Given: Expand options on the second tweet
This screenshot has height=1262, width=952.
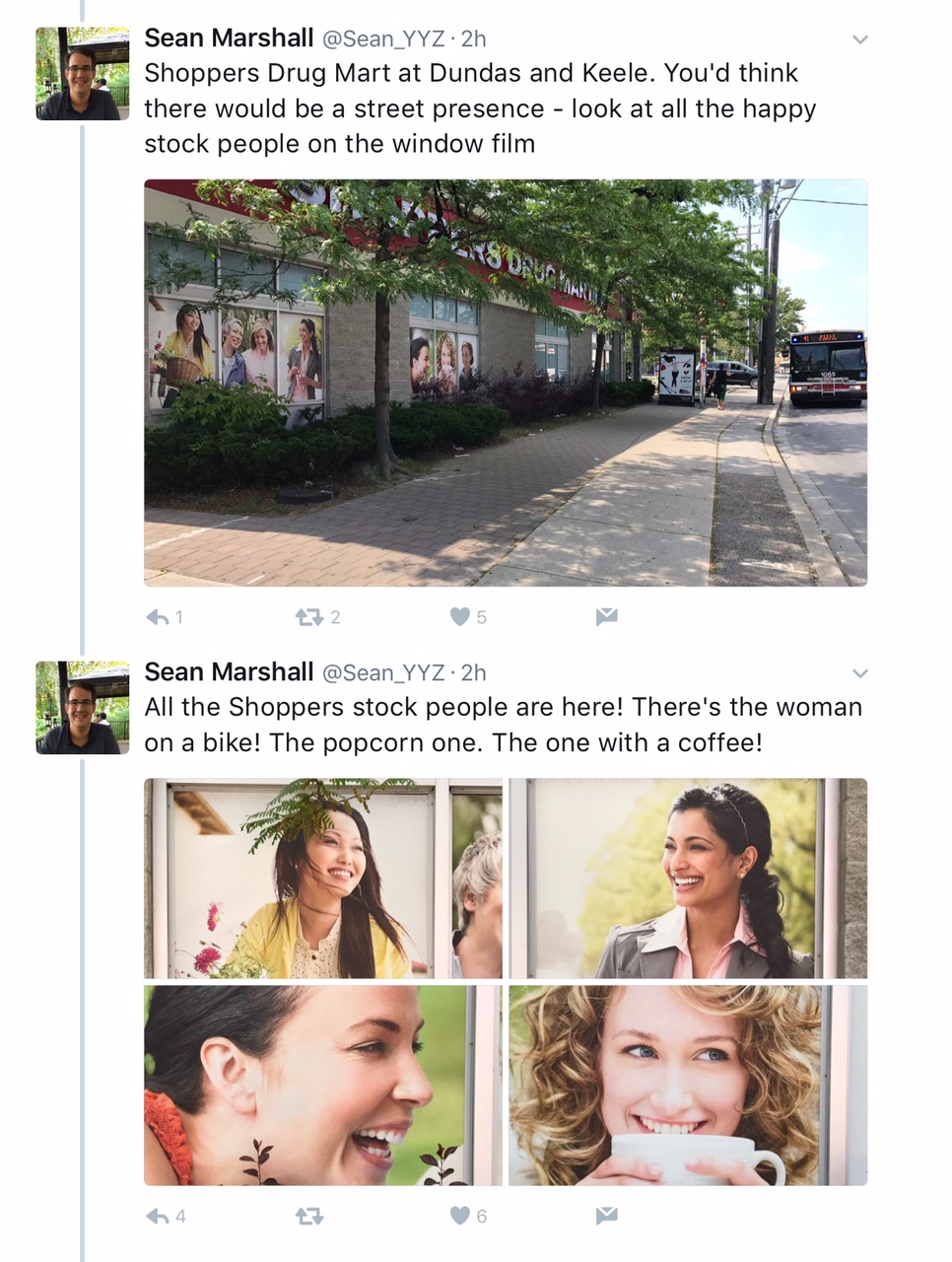Looking at the screenshot, I should 859,673.
